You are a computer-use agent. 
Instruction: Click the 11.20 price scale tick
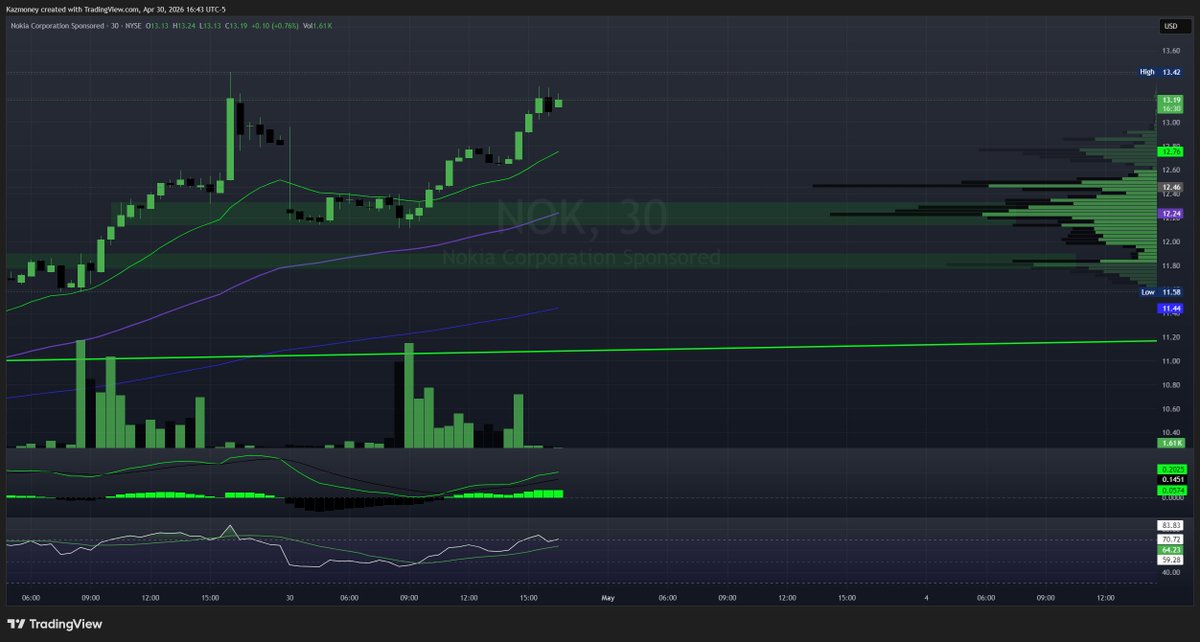click(1170, 337)
